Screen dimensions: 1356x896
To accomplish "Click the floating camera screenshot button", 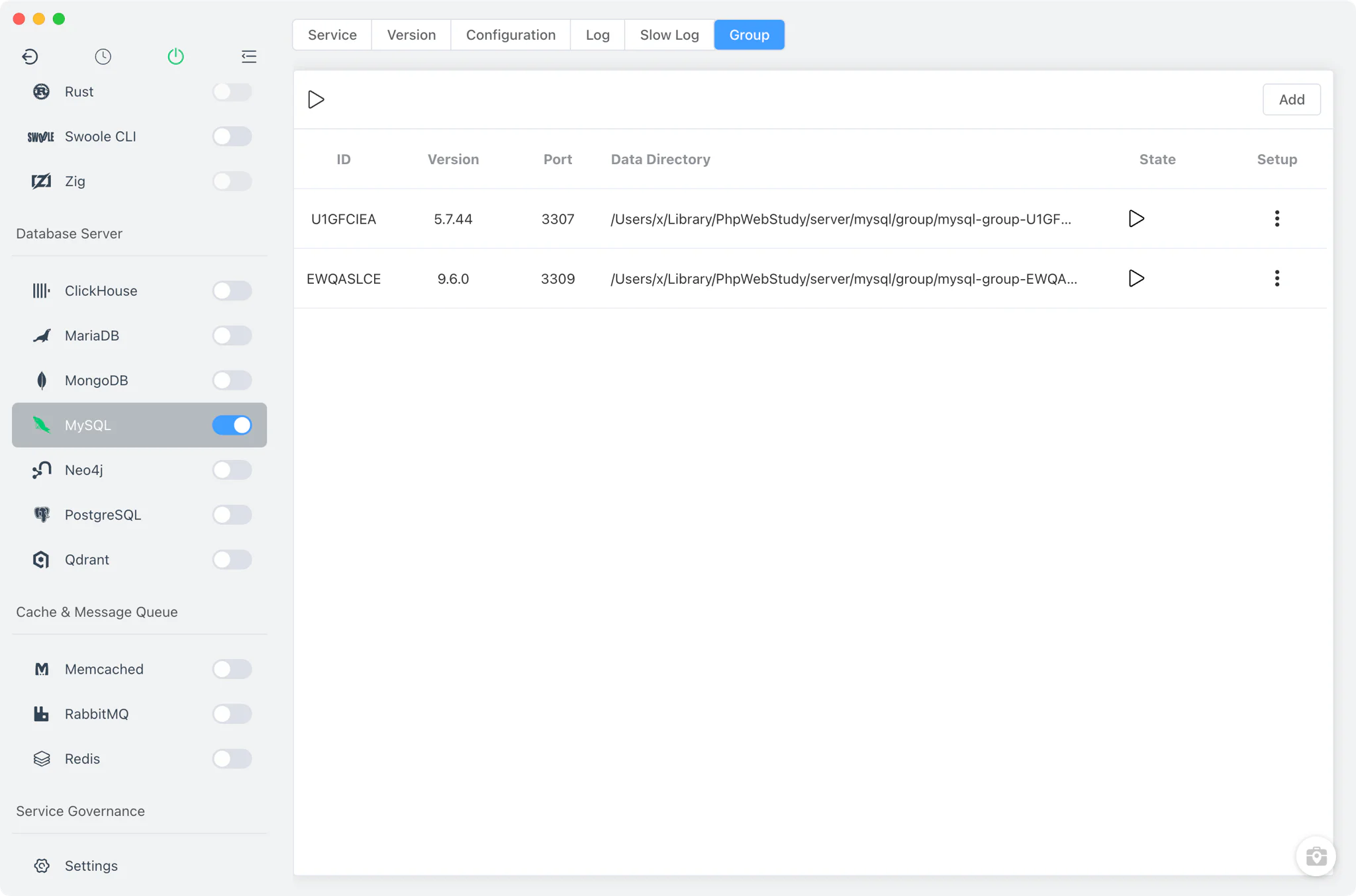I will coord(1316,856).
